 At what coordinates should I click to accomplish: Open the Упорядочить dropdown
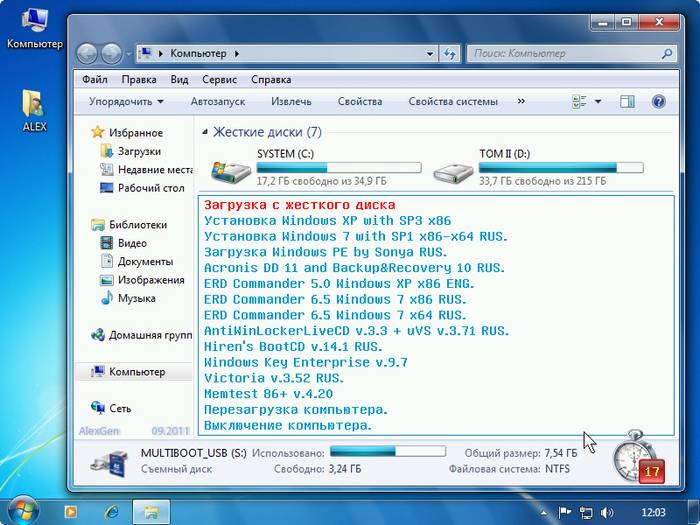click(126, 101)
